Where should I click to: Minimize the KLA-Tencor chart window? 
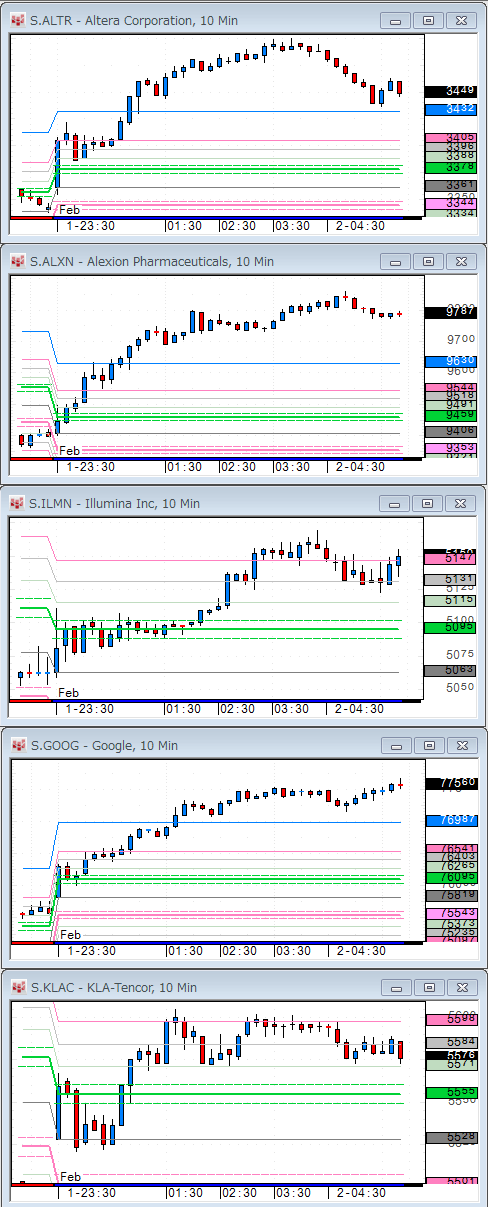(x=397, y=988)
